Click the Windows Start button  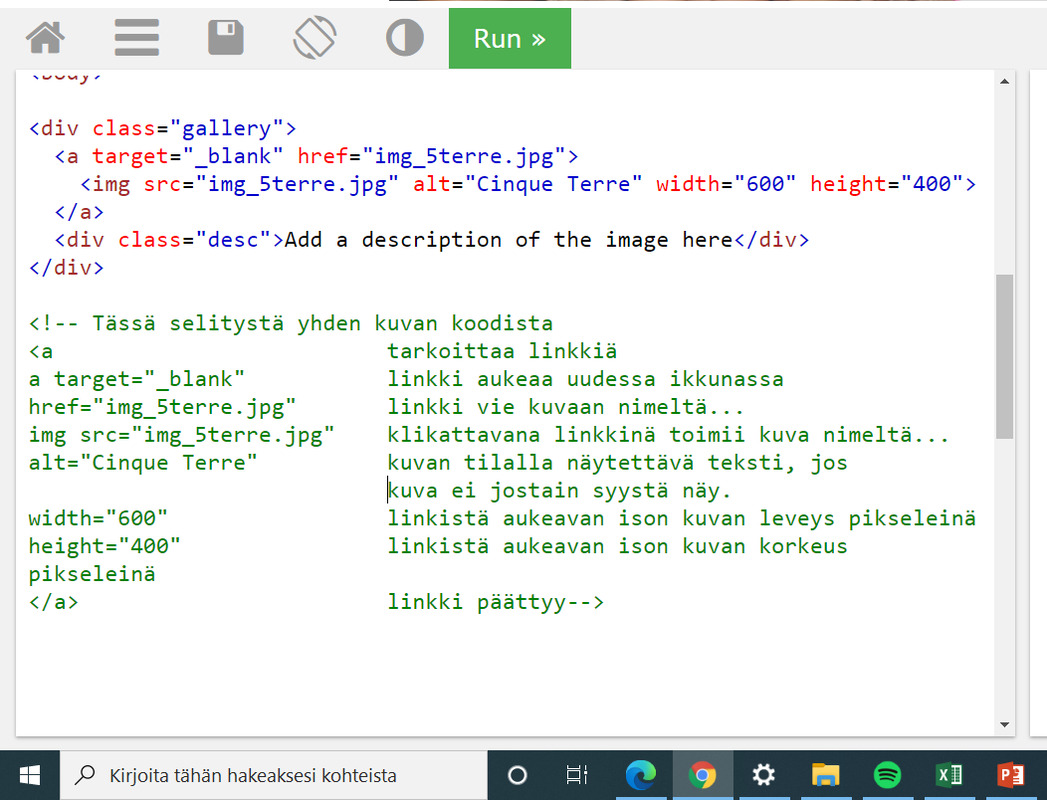tap(29, 775)
